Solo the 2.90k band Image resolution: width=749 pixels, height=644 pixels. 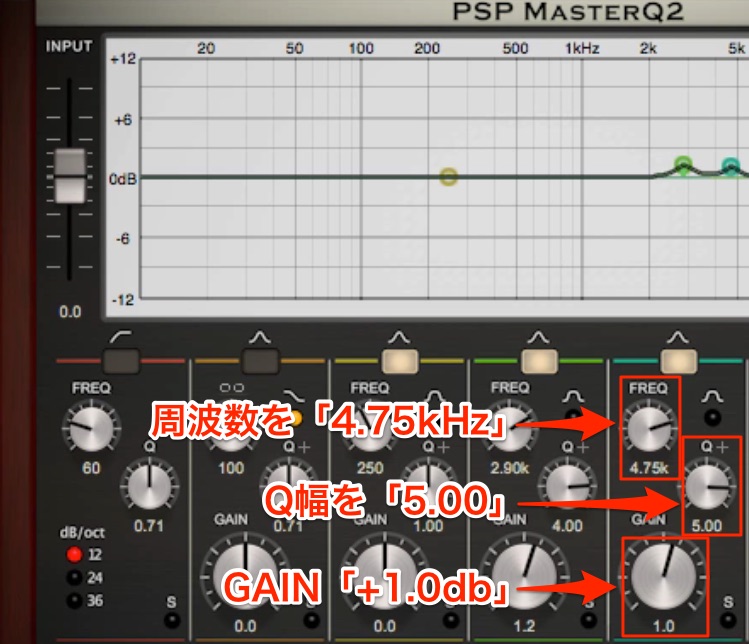[588, 621]
